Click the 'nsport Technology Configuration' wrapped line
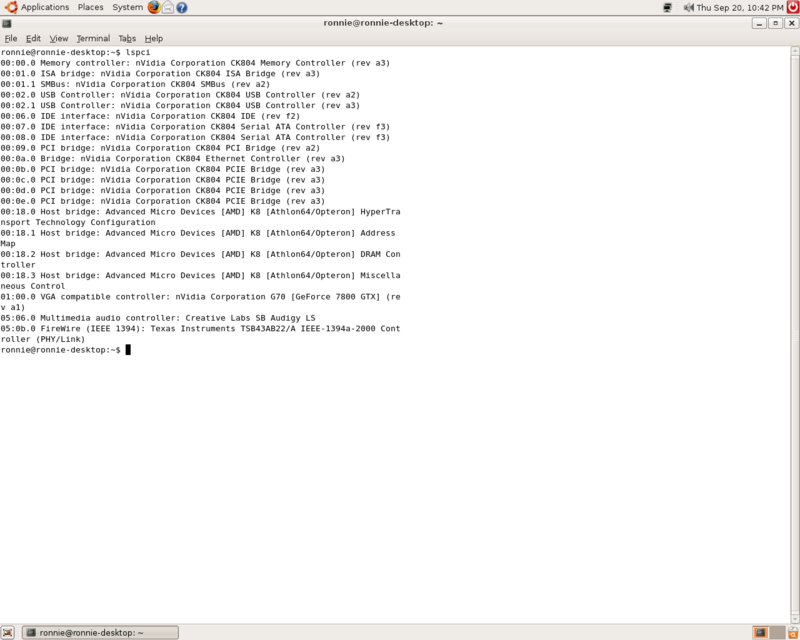This screenshot has width=800, height=640. click(78, 223)
